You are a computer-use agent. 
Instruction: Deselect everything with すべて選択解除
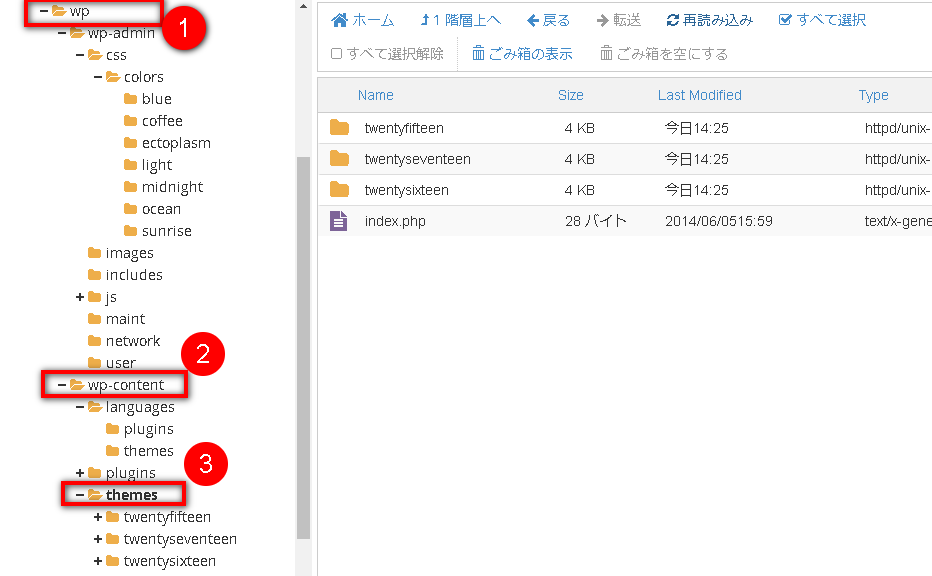point(387,53)
